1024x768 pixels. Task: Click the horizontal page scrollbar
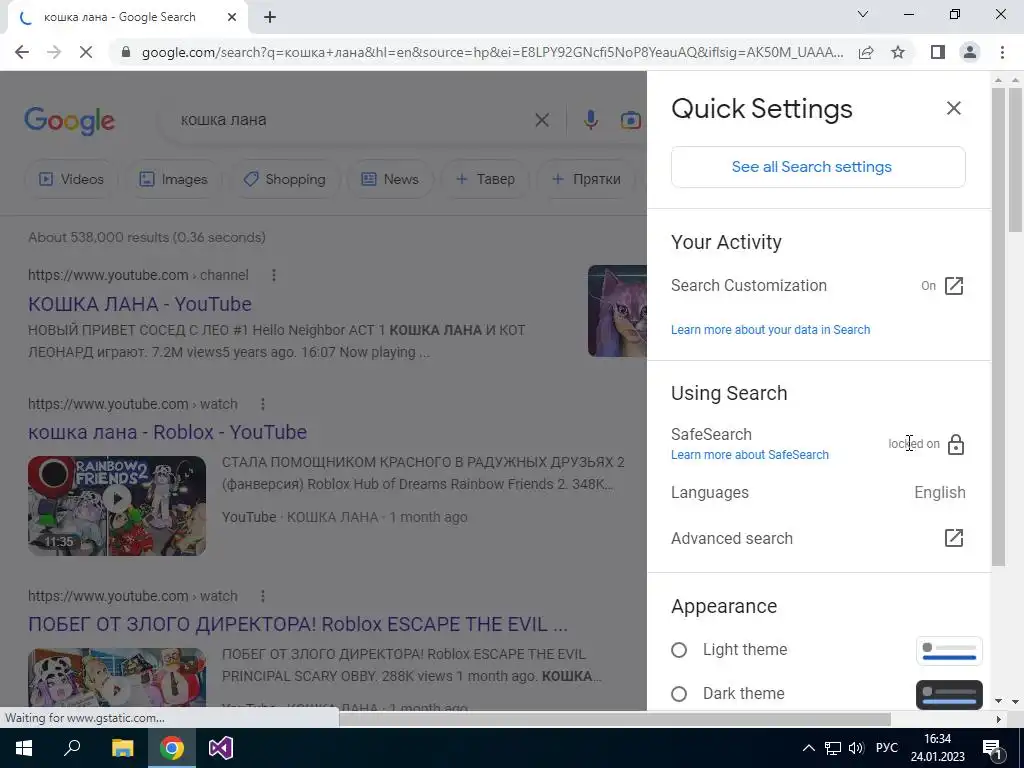[x=614, y=719]
